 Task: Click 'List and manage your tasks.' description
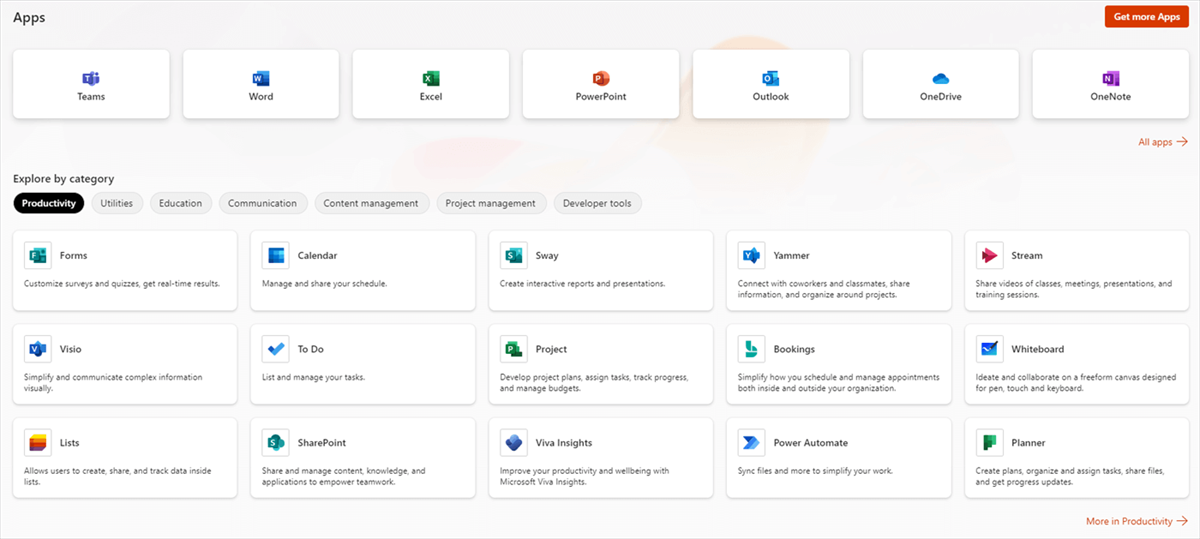[x=313, y=377]
